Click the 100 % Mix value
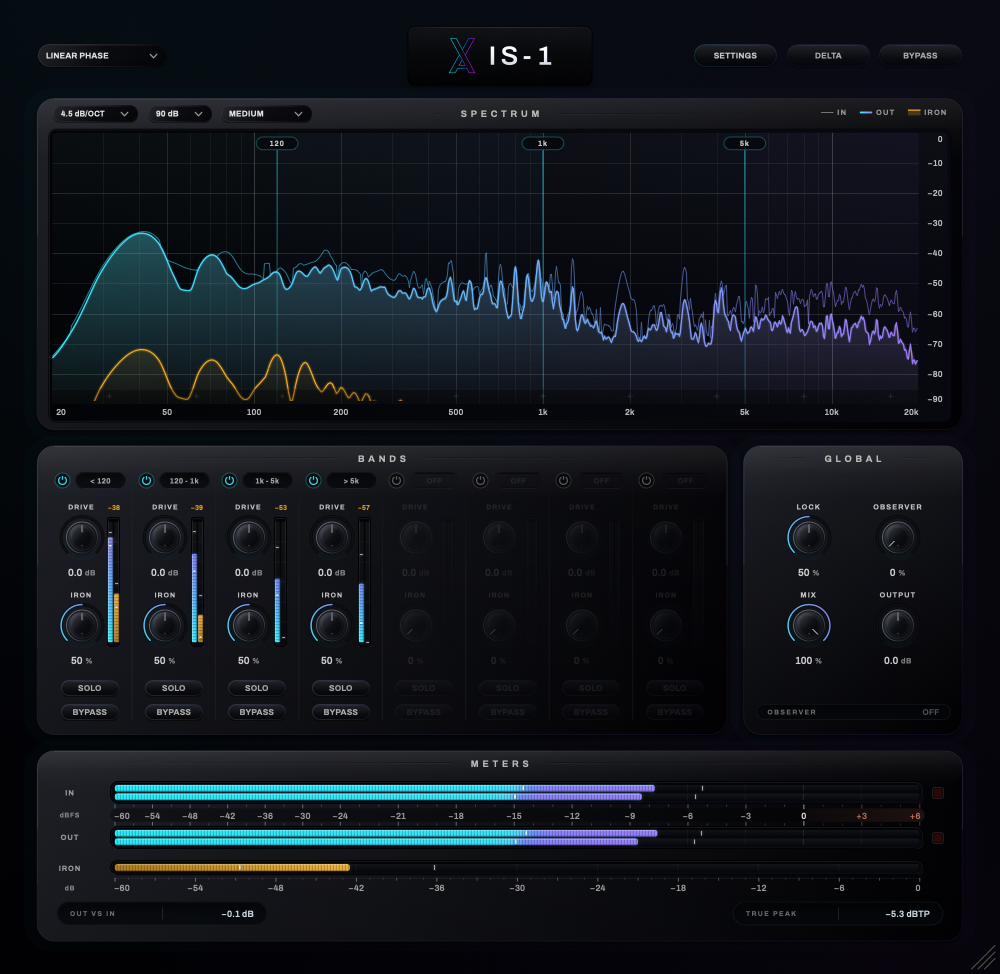Screen dimensions: 1000x974 809,661
